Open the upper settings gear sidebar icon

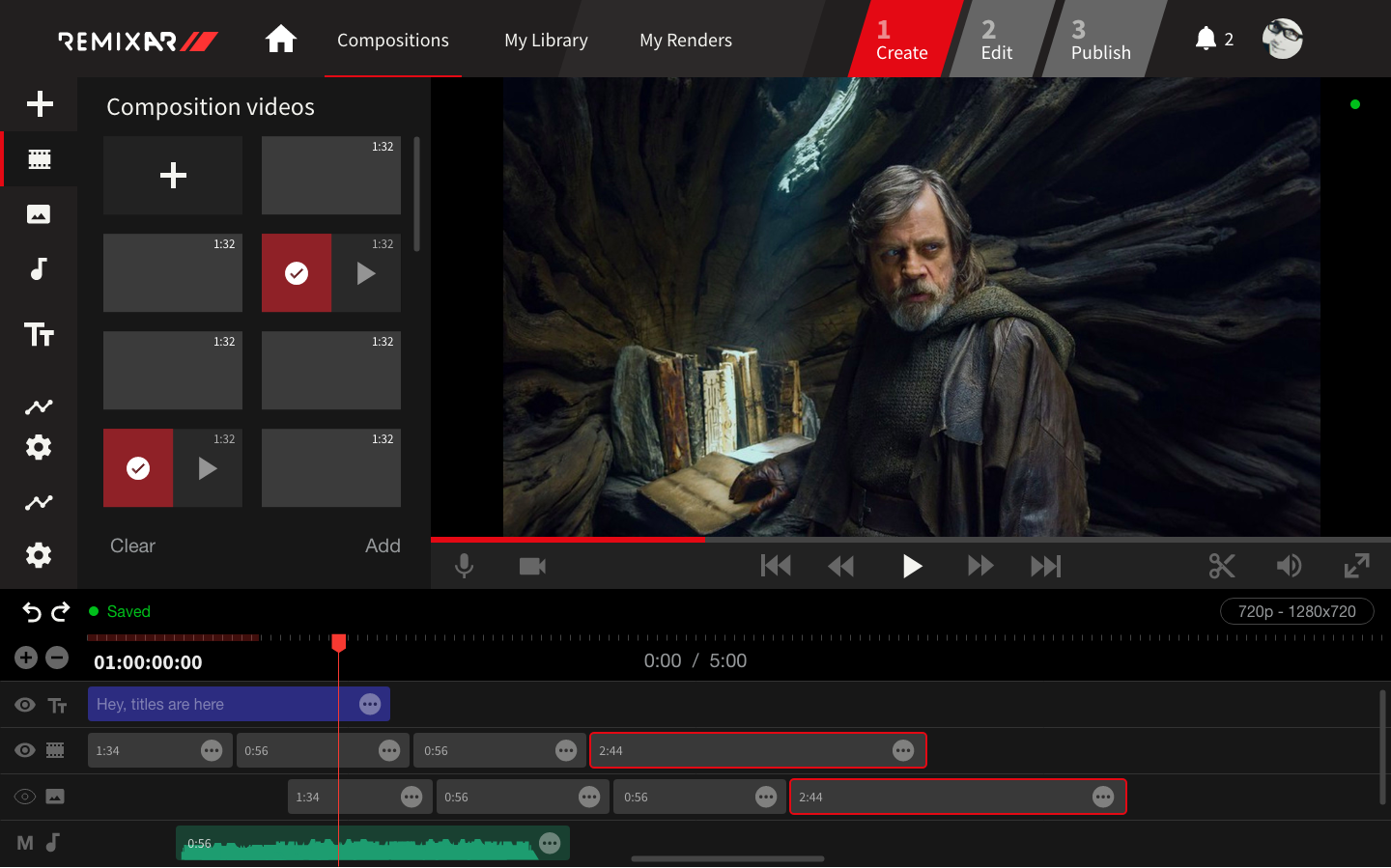39,447
